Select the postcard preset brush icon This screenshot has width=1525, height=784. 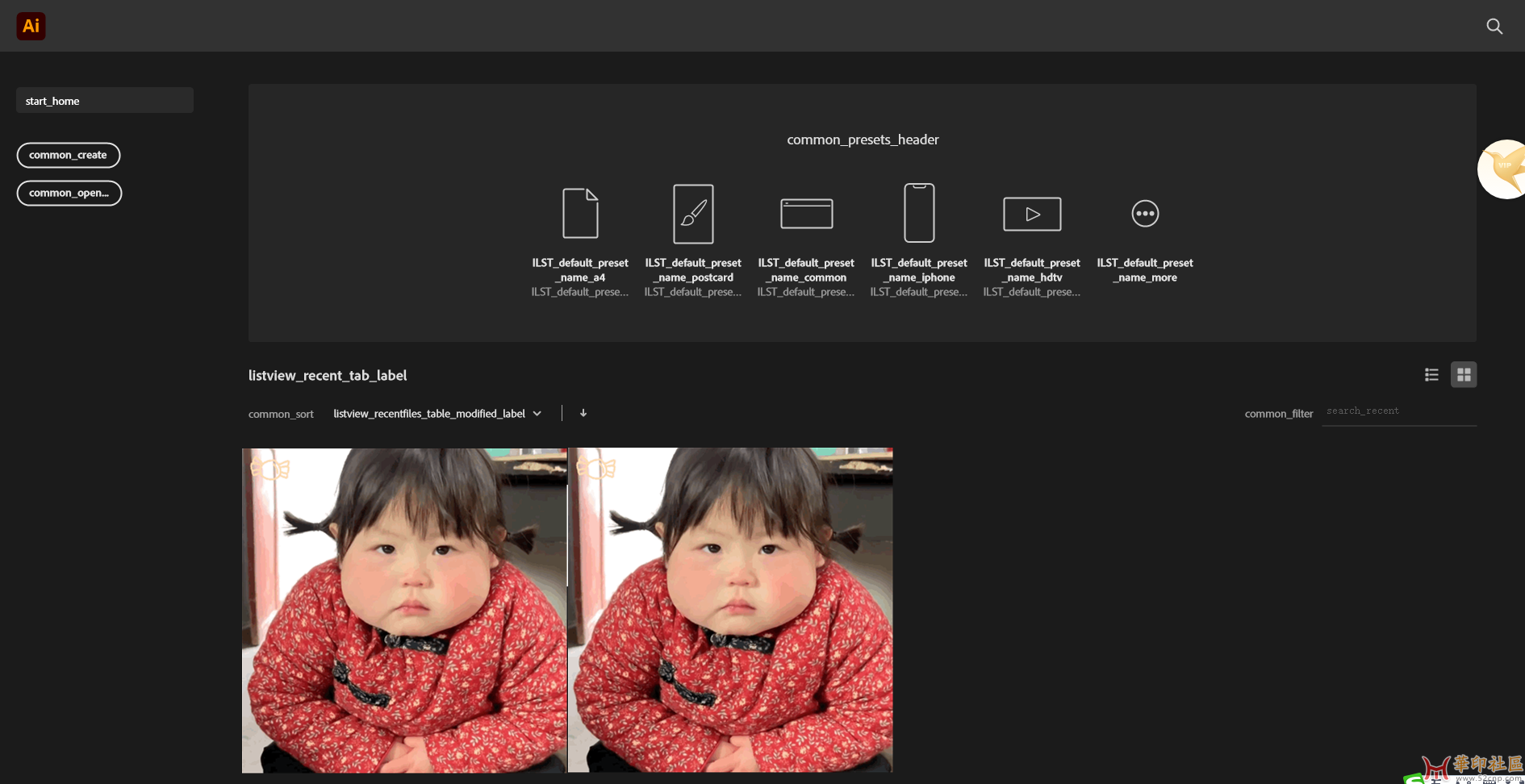693,214
